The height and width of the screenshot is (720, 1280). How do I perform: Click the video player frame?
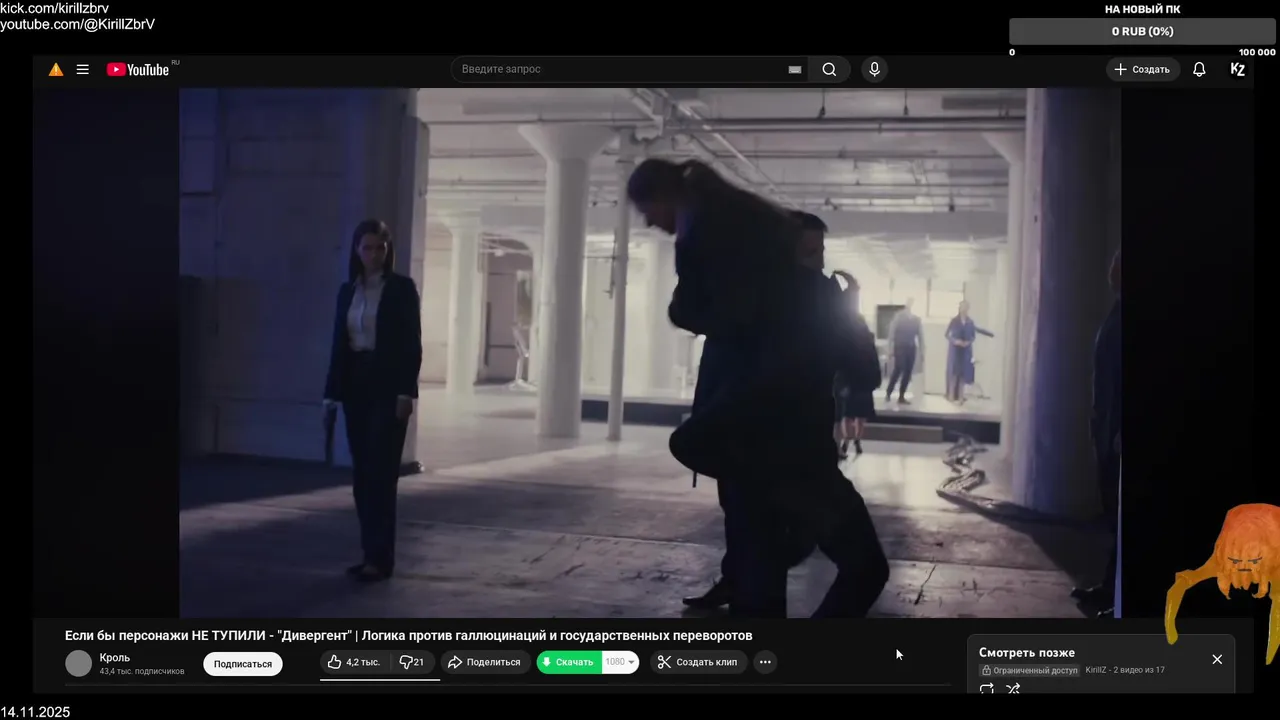[x=650, y=353]
